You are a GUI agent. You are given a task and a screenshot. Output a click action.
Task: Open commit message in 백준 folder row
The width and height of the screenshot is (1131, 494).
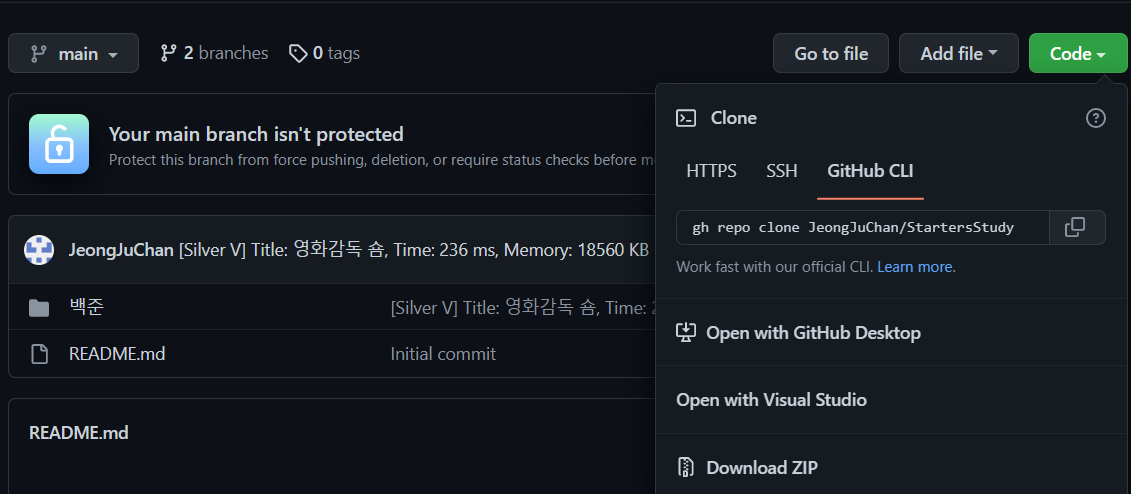523,308
